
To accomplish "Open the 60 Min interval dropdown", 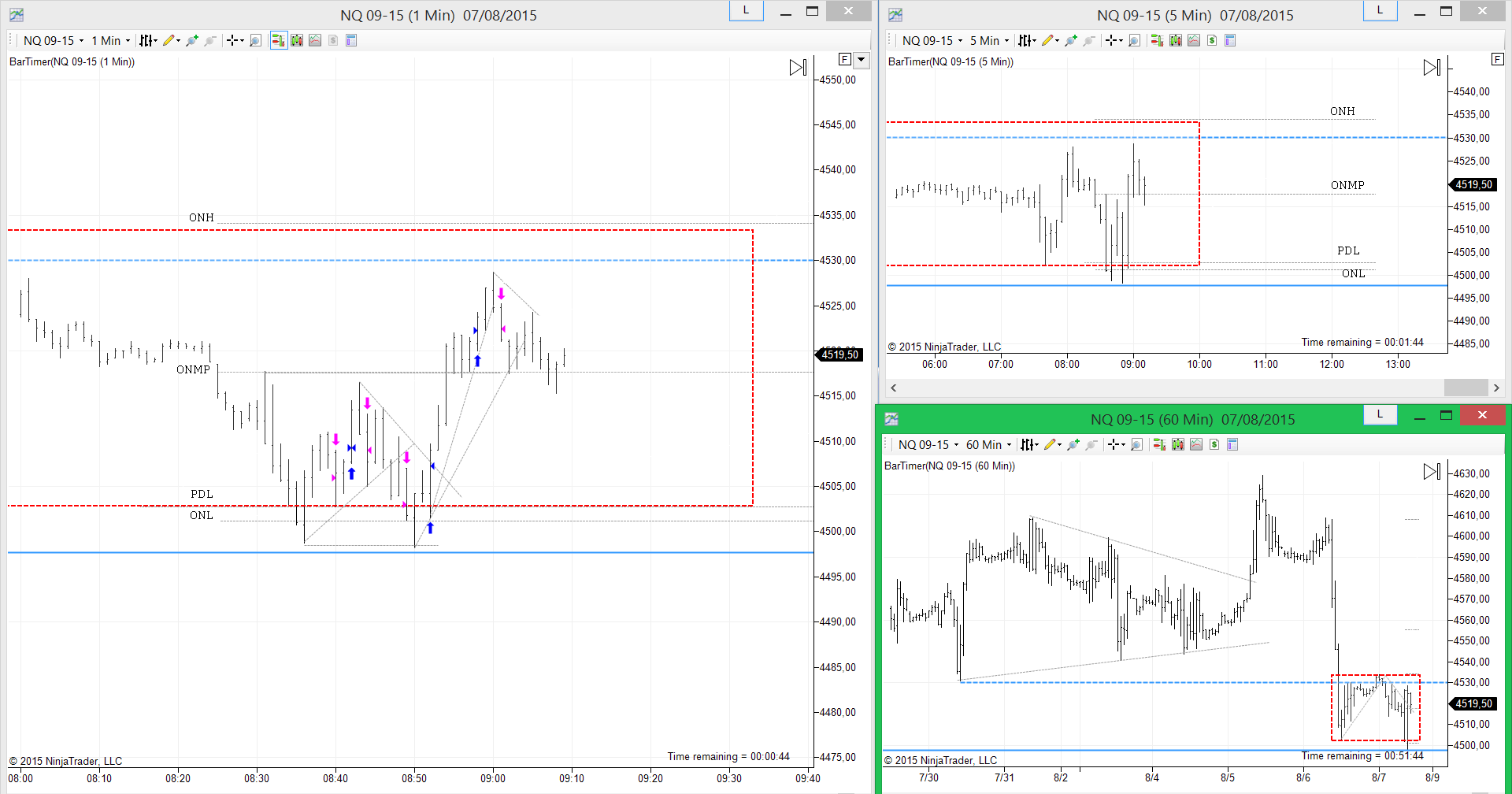I will [989, 444].
